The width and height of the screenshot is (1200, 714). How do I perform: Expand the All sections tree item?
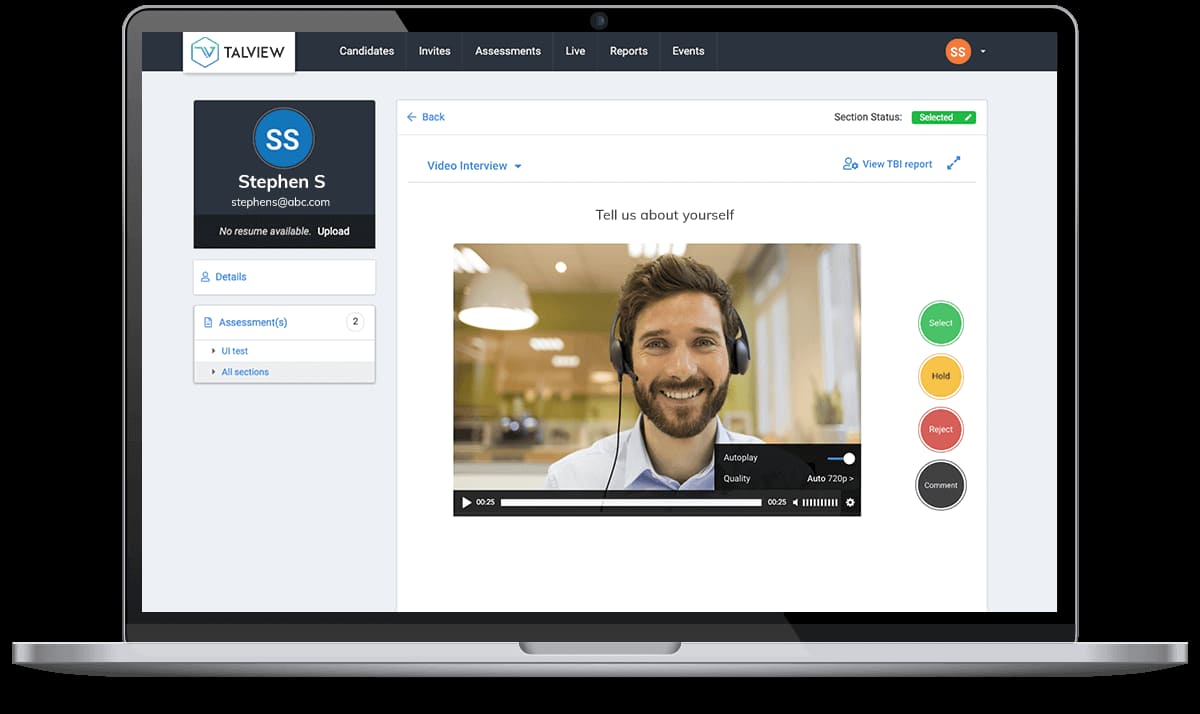245,371
